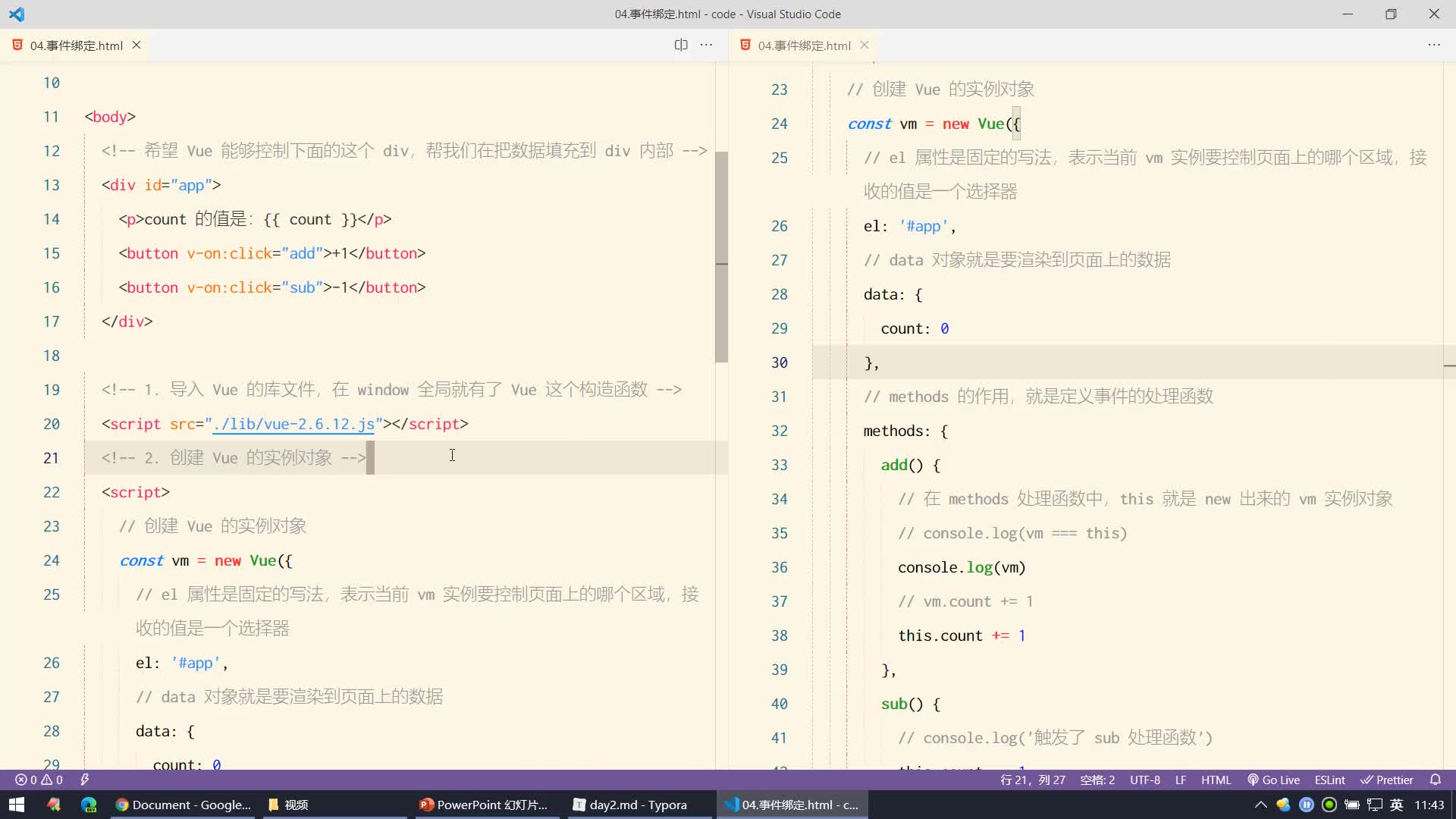Change the UTF-8 file encoding
This screenshot has width=1456, height=819.
tap(1145, 780)
